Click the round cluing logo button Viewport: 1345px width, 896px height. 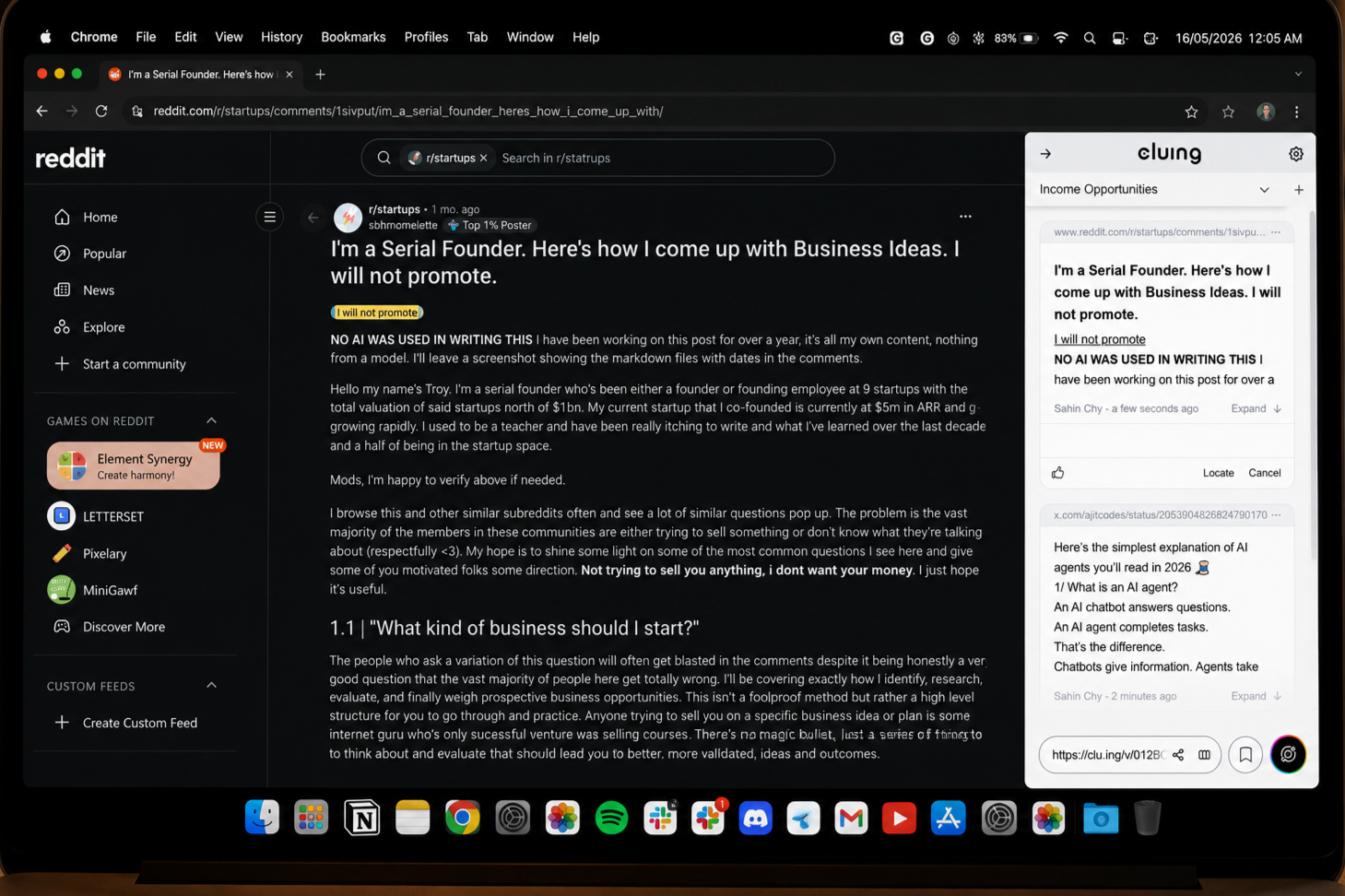point(1288,755)
